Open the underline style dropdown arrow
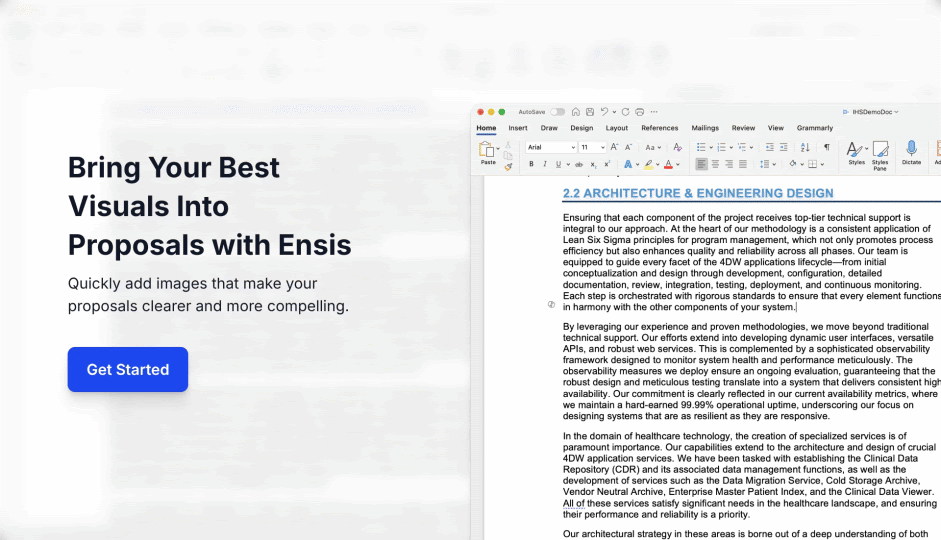This screenshot has height=540, width=941. click(568, 164)
